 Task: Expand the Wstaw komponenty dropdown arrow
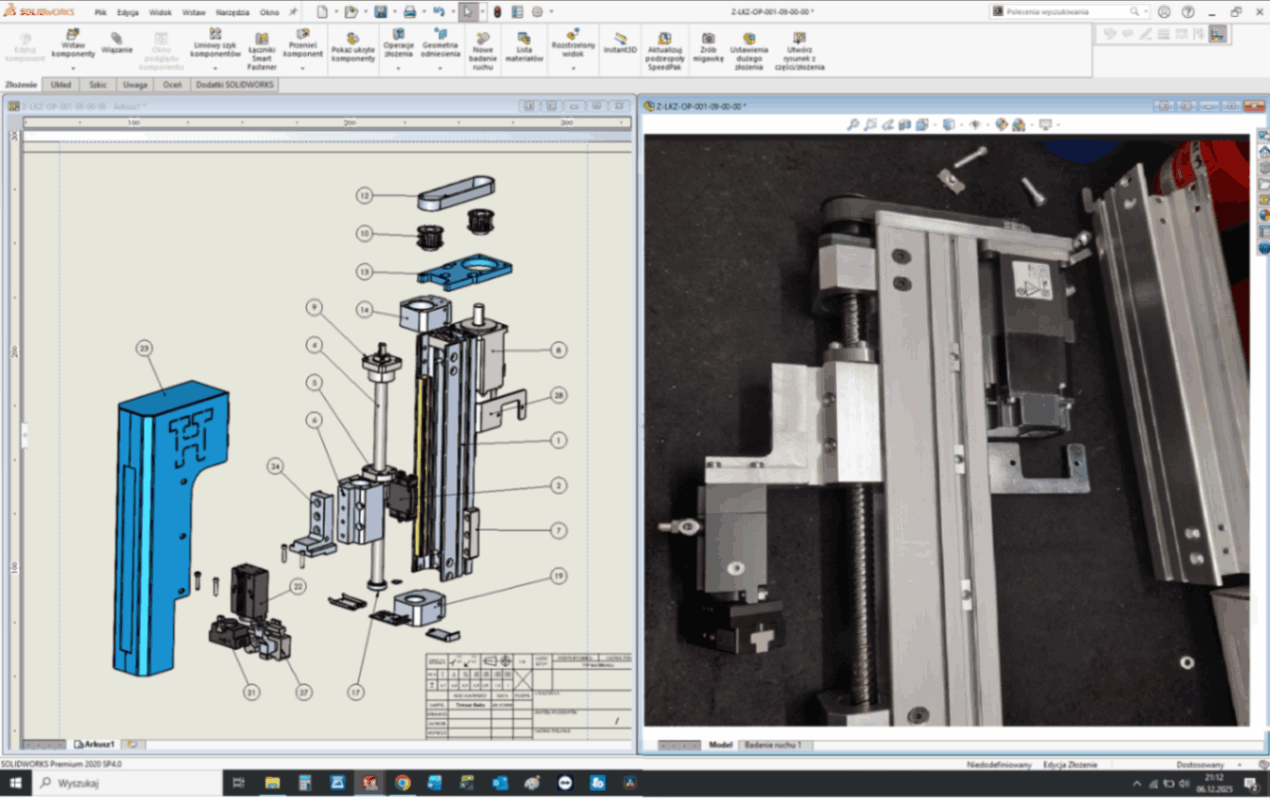tap(72, 69)
